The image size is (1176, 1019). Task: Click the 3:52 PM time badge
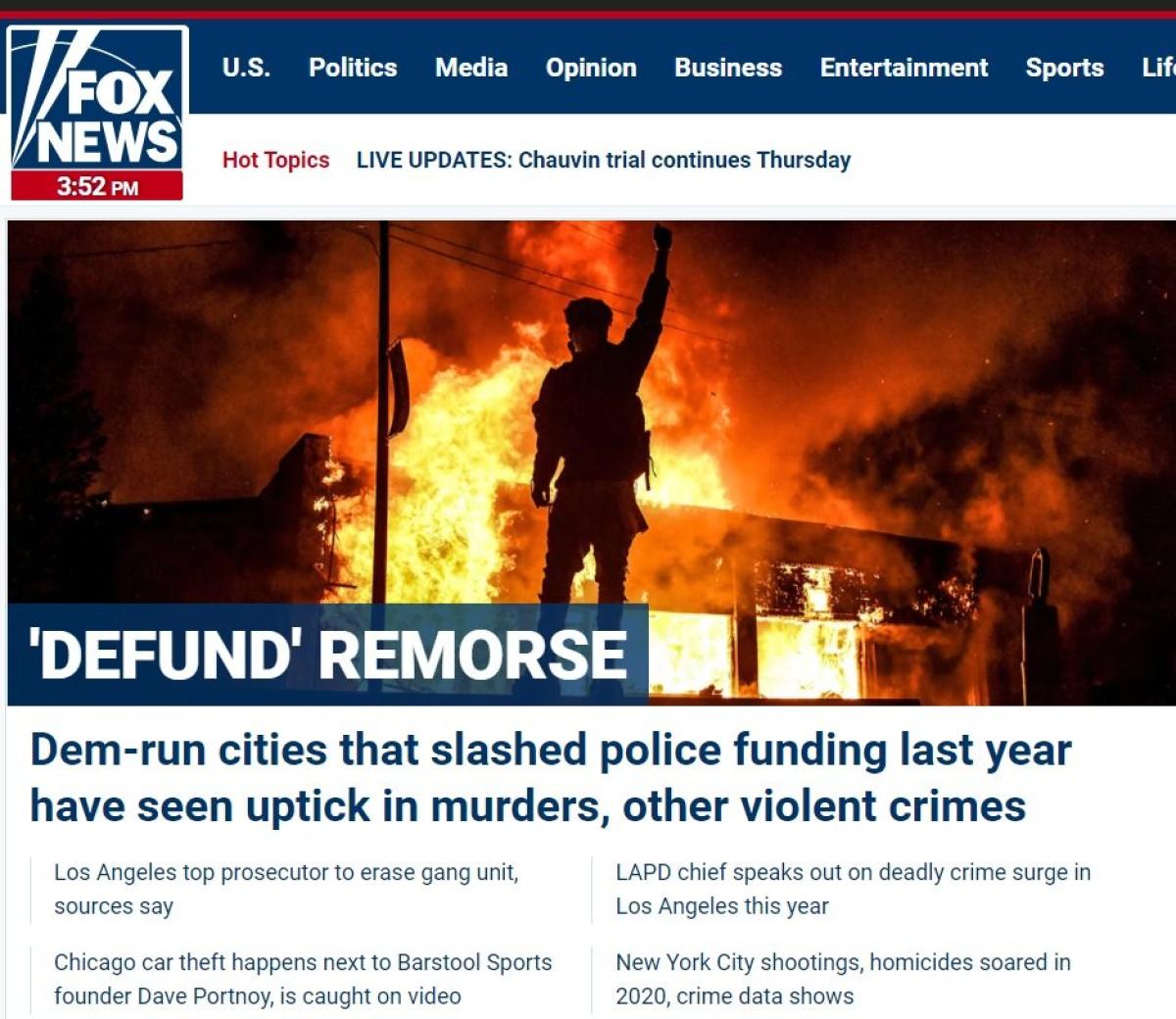tap(97, 186)
